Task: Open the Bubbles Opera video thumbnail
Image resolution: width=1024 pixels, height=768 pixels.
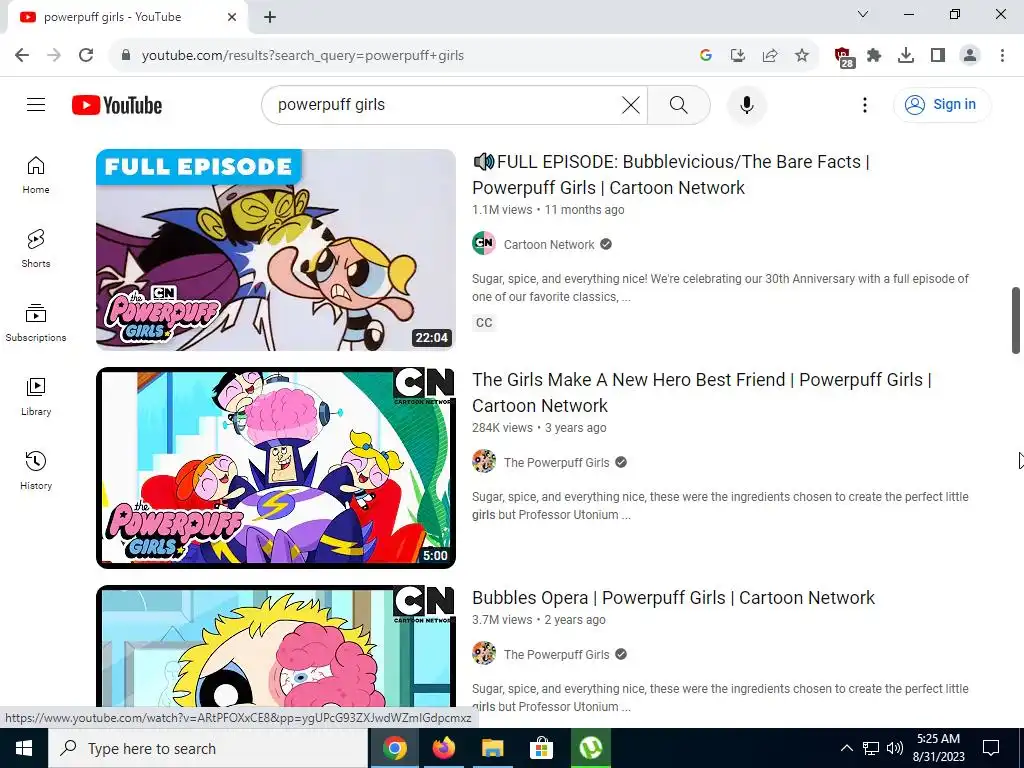Action: (276, 646)
